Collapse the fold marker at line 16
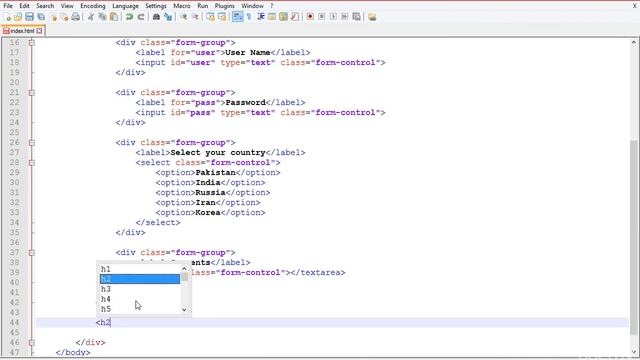 tap(32, 42)
